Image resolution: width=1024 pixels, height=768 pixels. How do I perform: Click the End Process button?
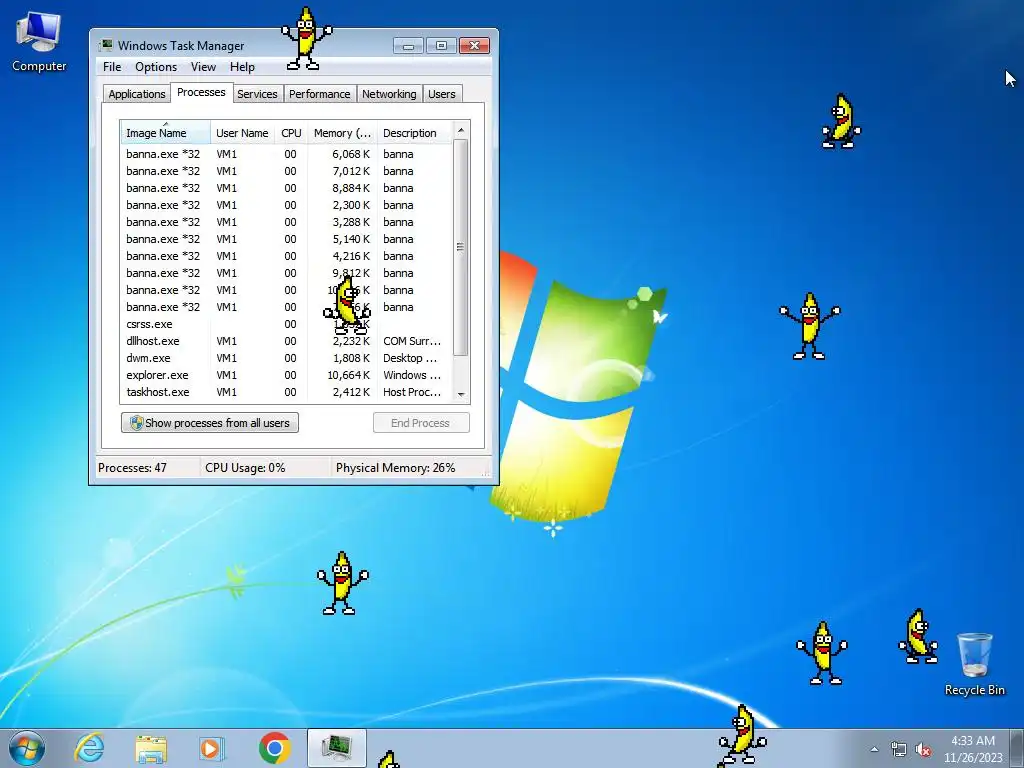pyautogui.click(x=421, y=423)
